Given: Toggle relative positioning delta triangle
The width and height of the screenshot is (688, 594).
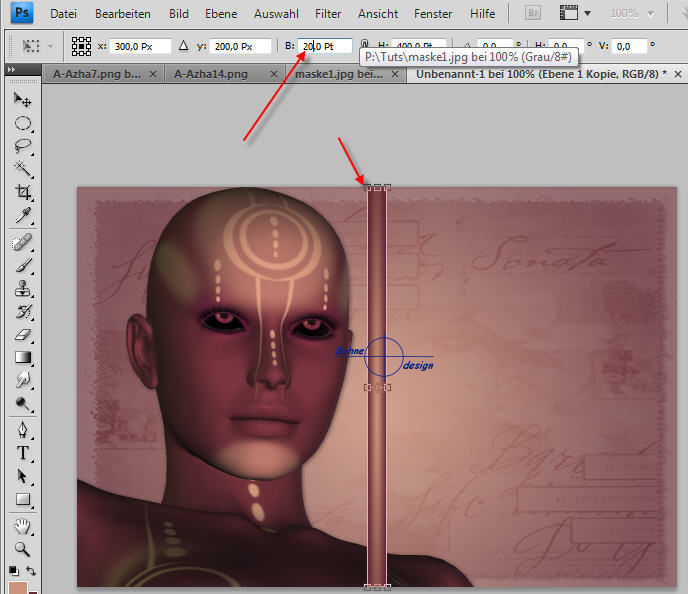Looking at the screenshot, I should [x=183, y=47].
